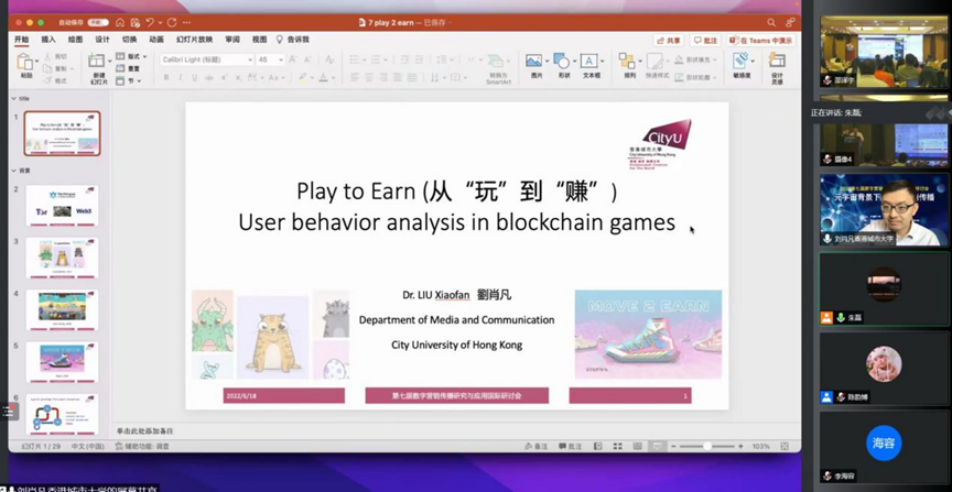Toggle the Notes (备注) pane in status bar

(x=537, y=446)
